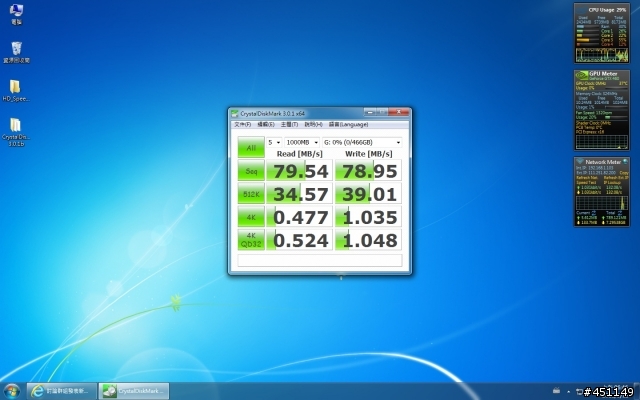Image resolution: width=640 pixels, height=400 pixels.
Task: Click the Seq write result 78.95
Action: 368,171
